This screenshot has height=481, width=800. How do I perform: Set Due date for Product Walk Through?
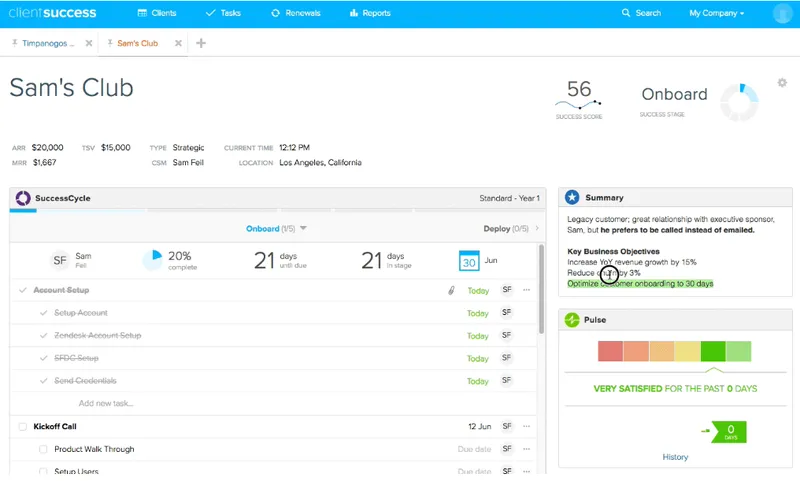(474, 449)
